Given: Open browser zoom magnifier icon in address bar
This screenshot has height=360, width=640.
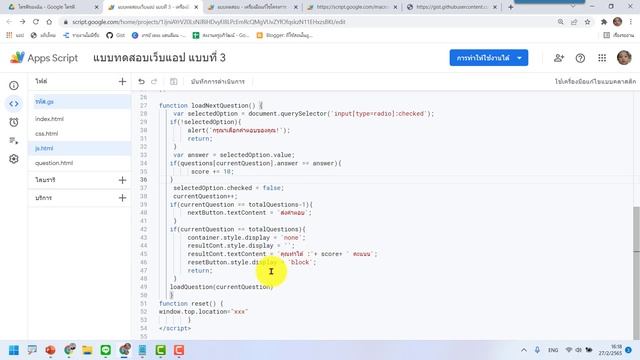Looking at the screenshot, I should 561,22.
